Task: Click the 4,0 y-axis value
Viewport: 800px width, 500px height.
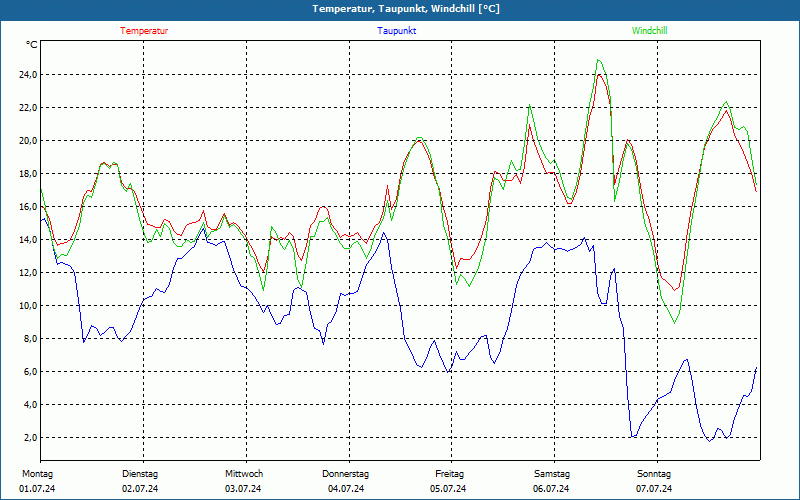Action: point(30,405)
